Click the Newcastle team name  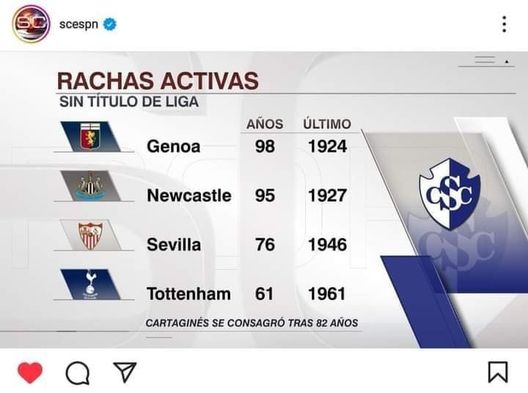tap(189, 196)
